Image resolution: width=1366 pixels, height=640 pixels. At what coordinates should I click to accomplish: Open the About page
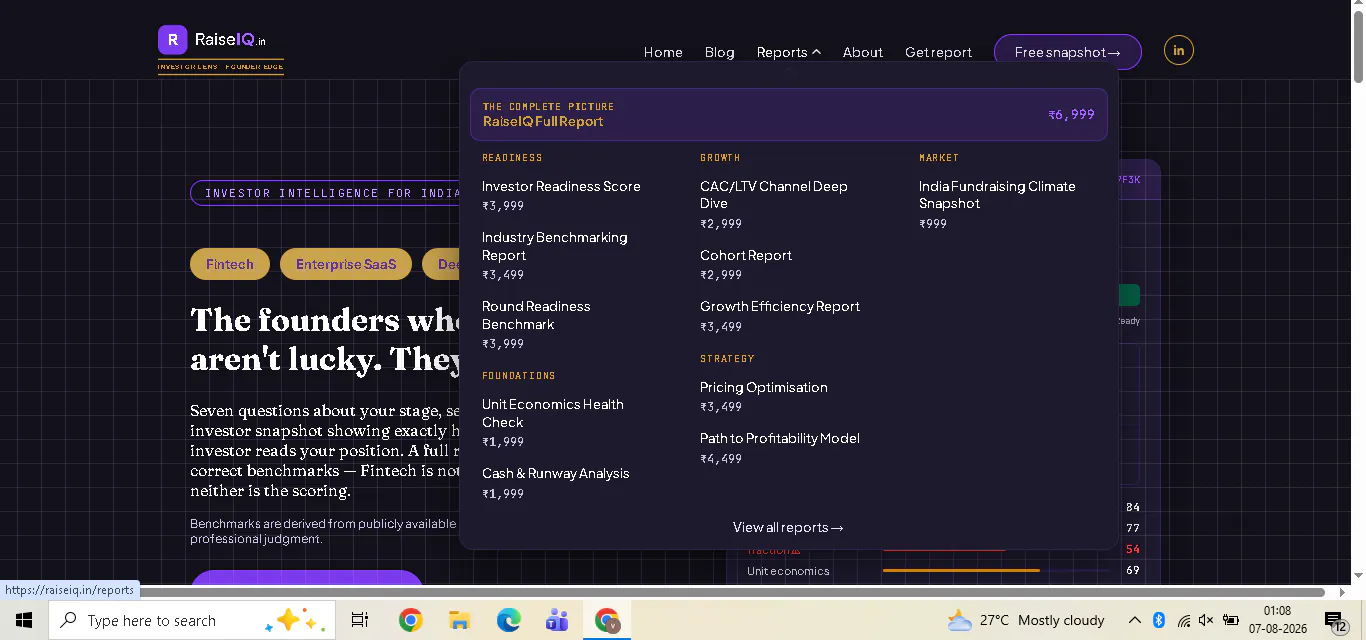(x=863, y=52)
